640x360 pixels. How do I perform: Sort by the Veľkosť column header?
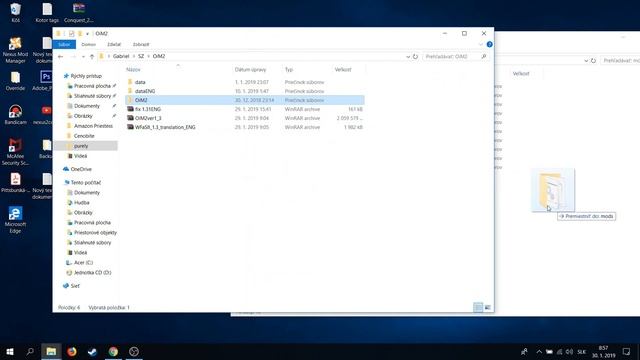coord(343,70)
